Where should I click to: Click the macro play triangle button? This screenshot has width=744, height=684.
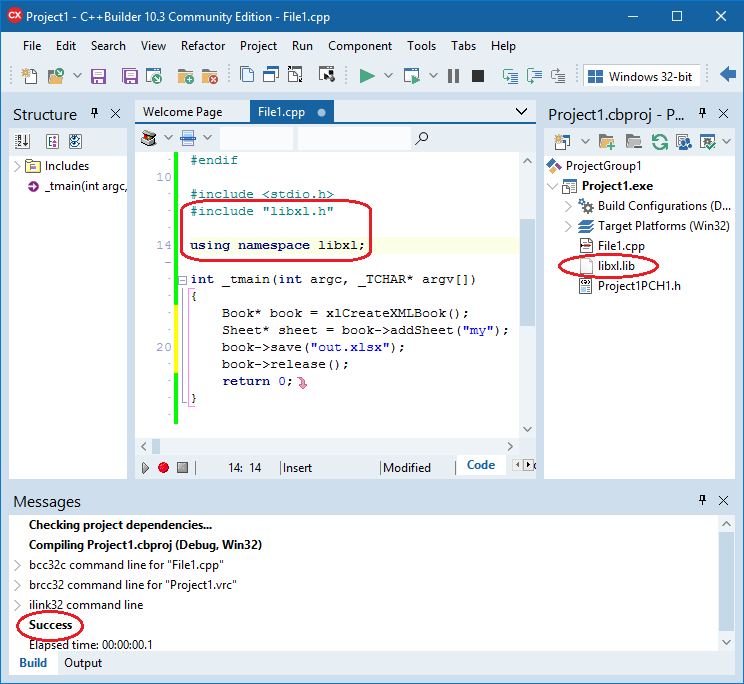[x=146, y=468]
